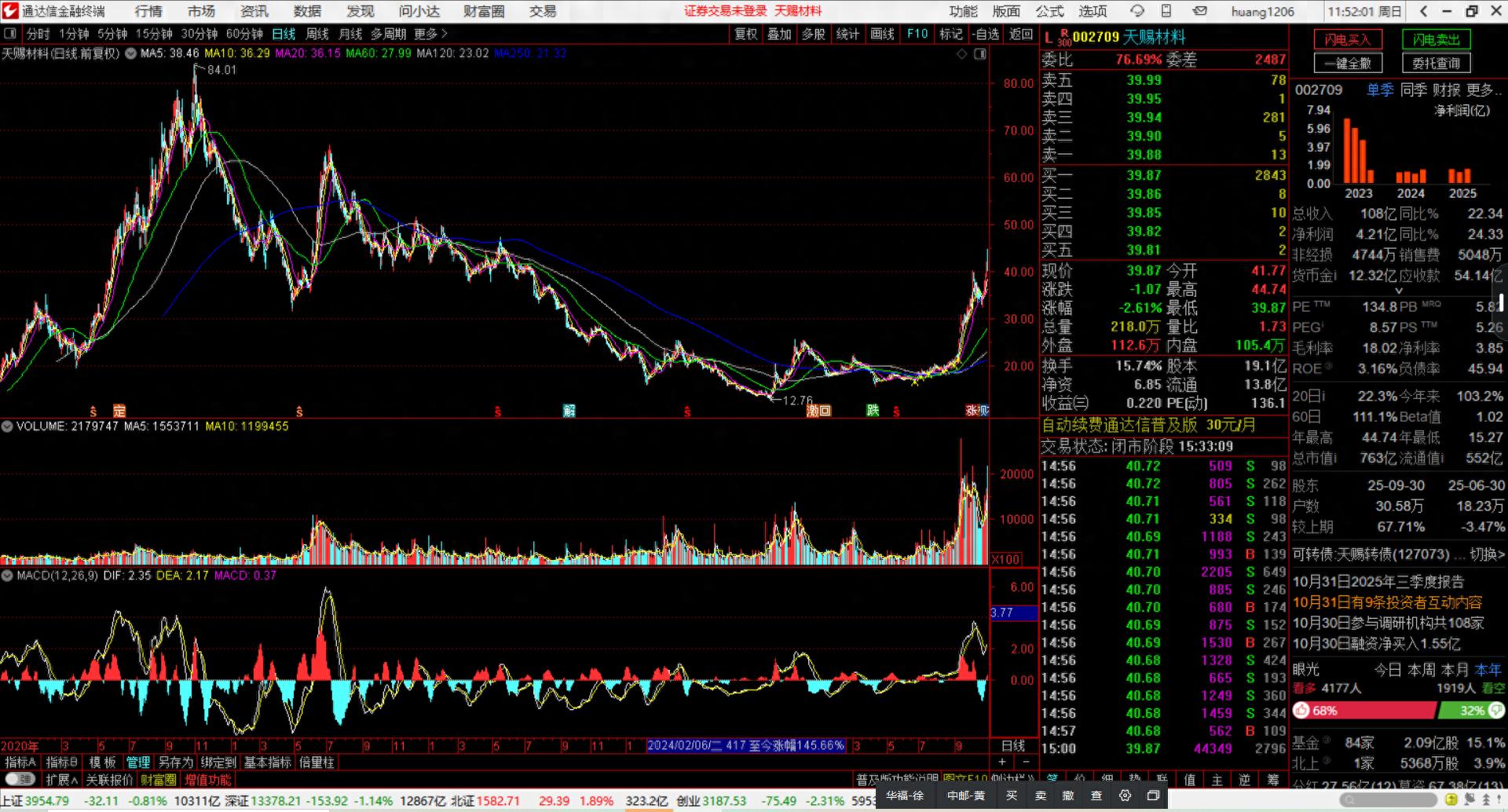Click the 委托查询 button
1508x812 pixels.
pyautogui.click(x=1437, y=63)
